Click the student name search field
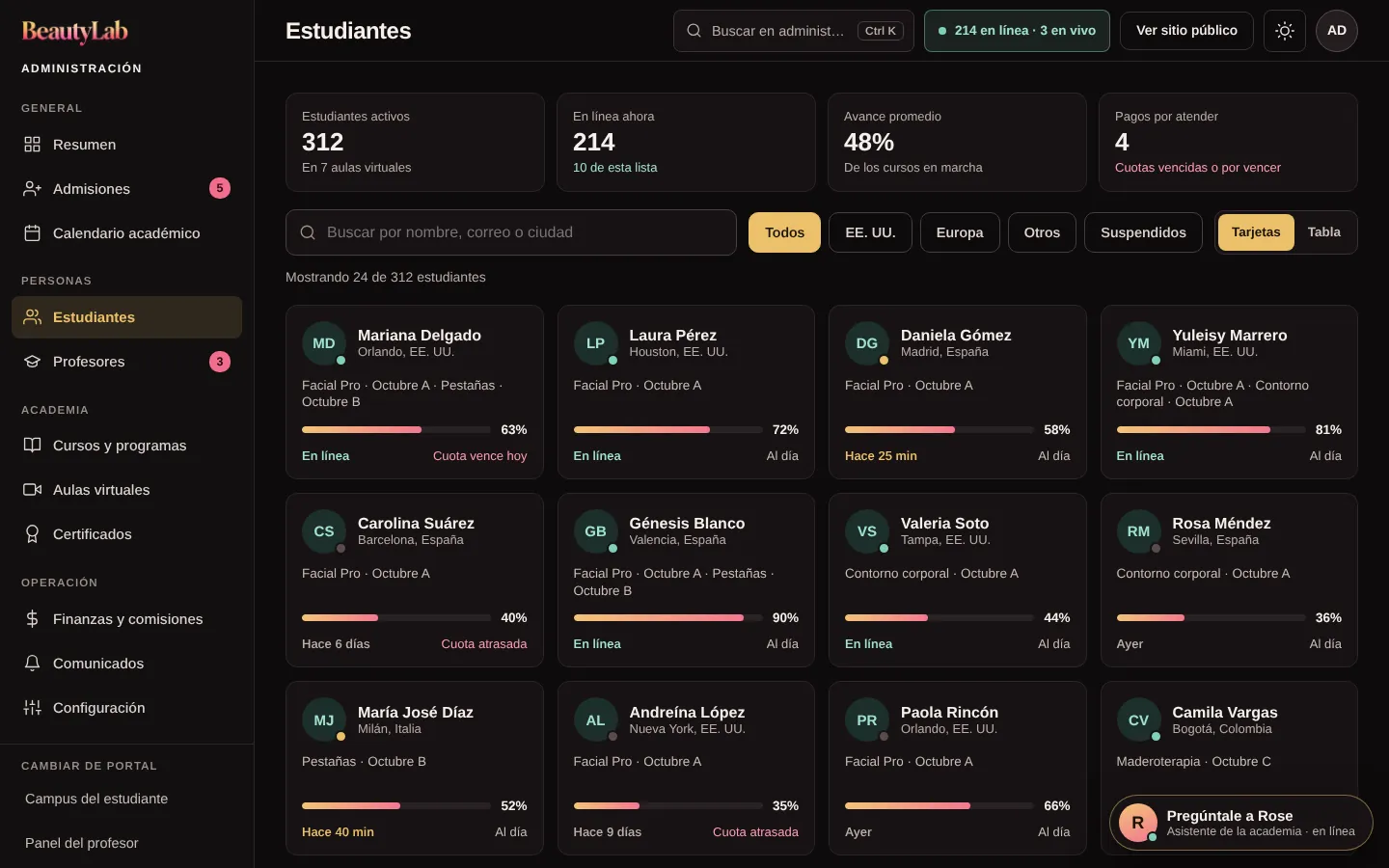Image resolution: width=1389 pixels, height=868 pixels. click(x=511, y=232)
